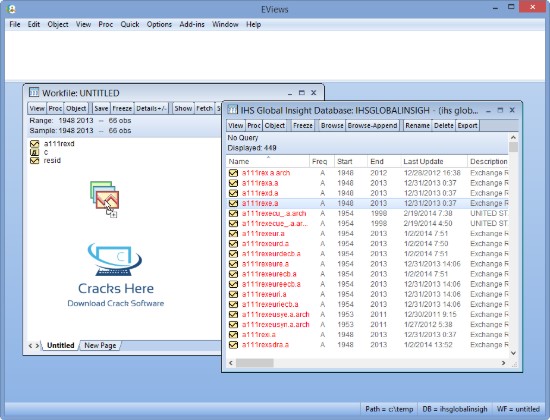
Task: Click the IHS Global Insight Database window icon
Action: 232,110
